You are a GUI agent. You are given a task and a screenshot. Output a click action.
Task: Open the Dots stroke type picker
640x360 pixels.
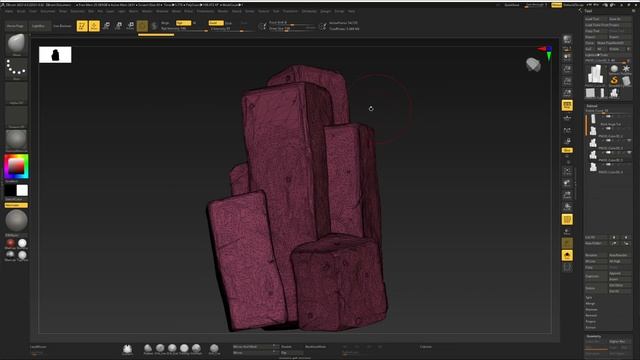(16, 69)
